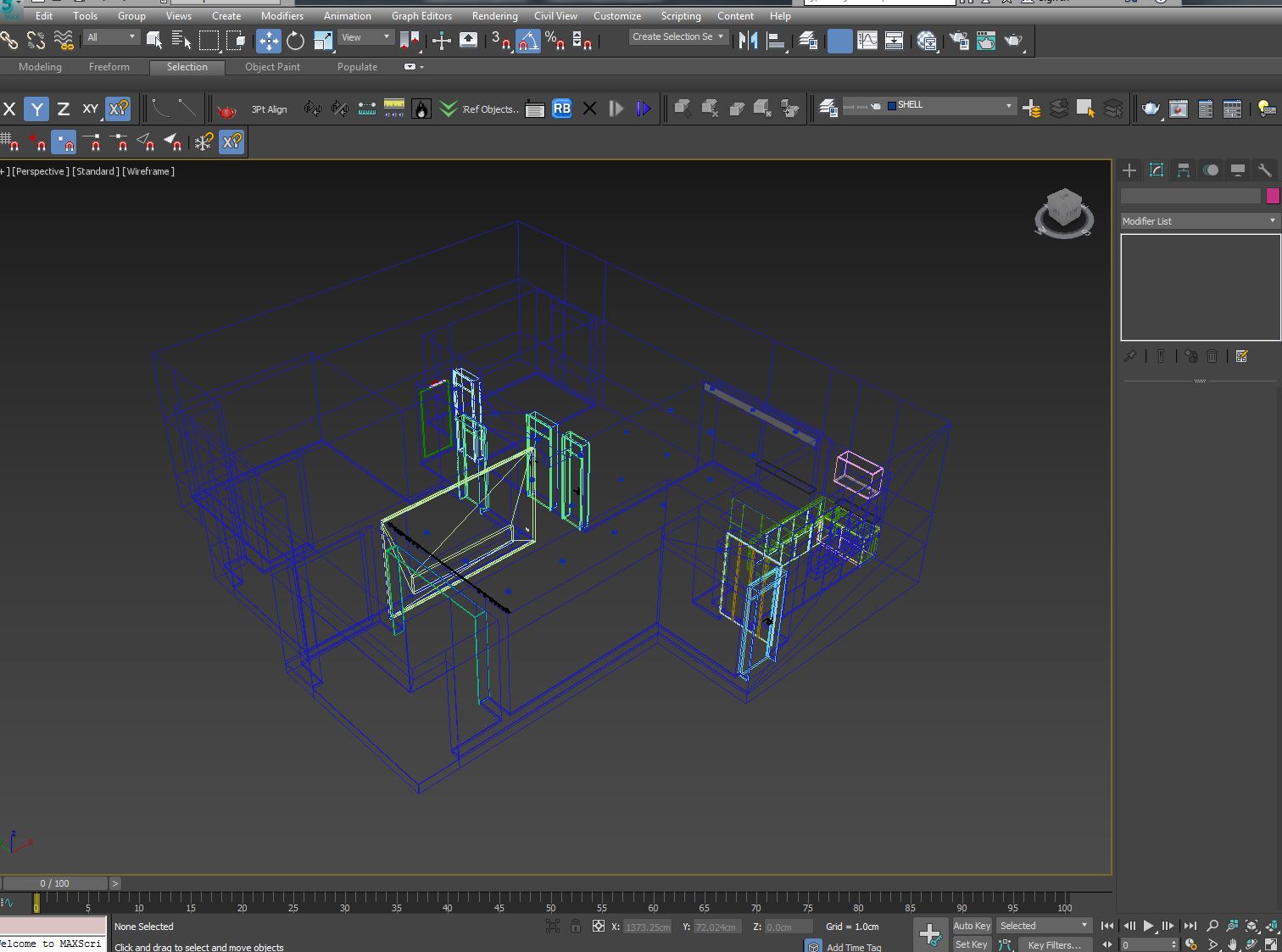Click the 3Pt Align button

[269, 109]
